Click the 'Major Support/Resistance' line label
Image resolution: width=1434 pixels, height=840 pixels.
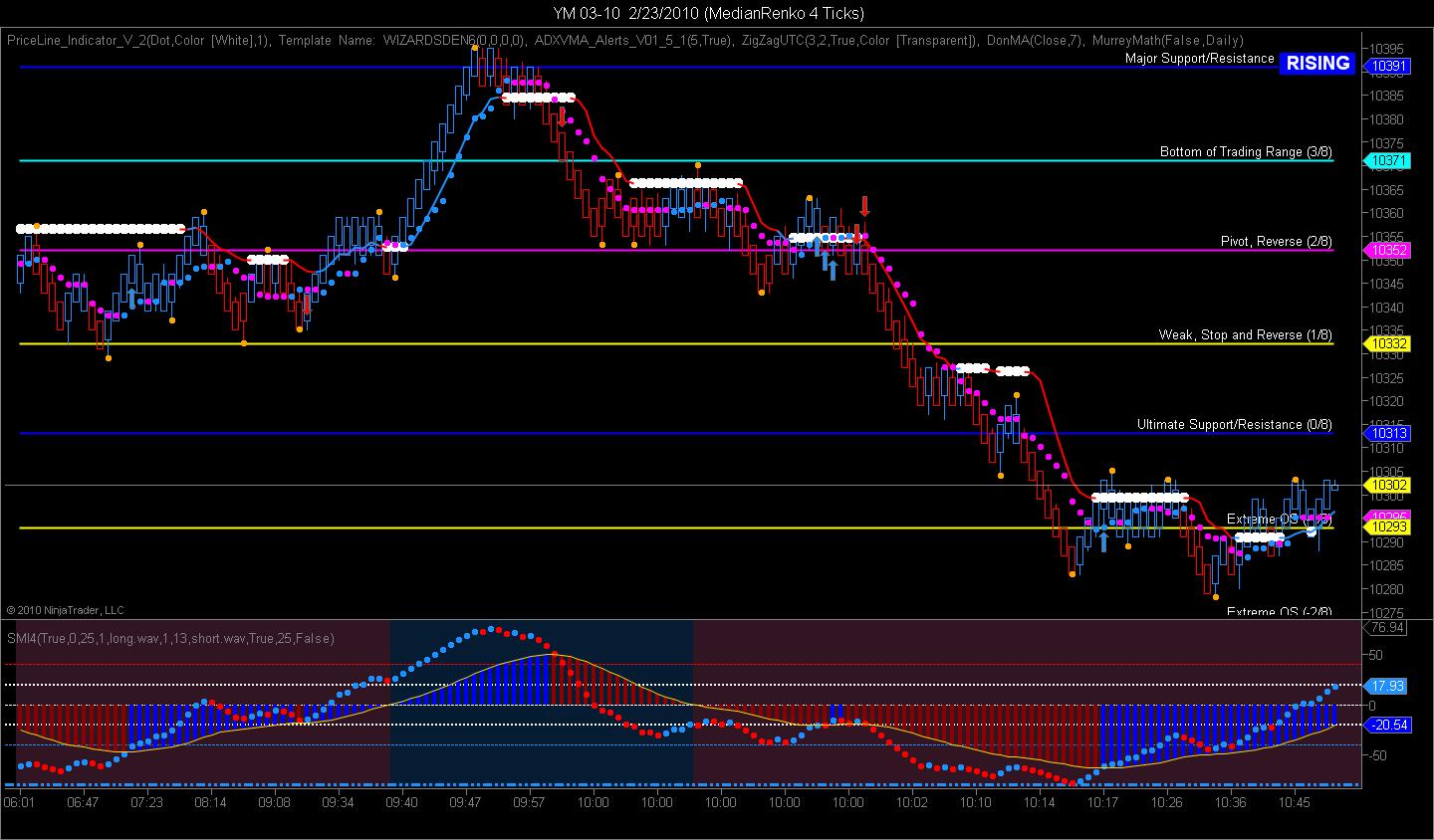1199,58
